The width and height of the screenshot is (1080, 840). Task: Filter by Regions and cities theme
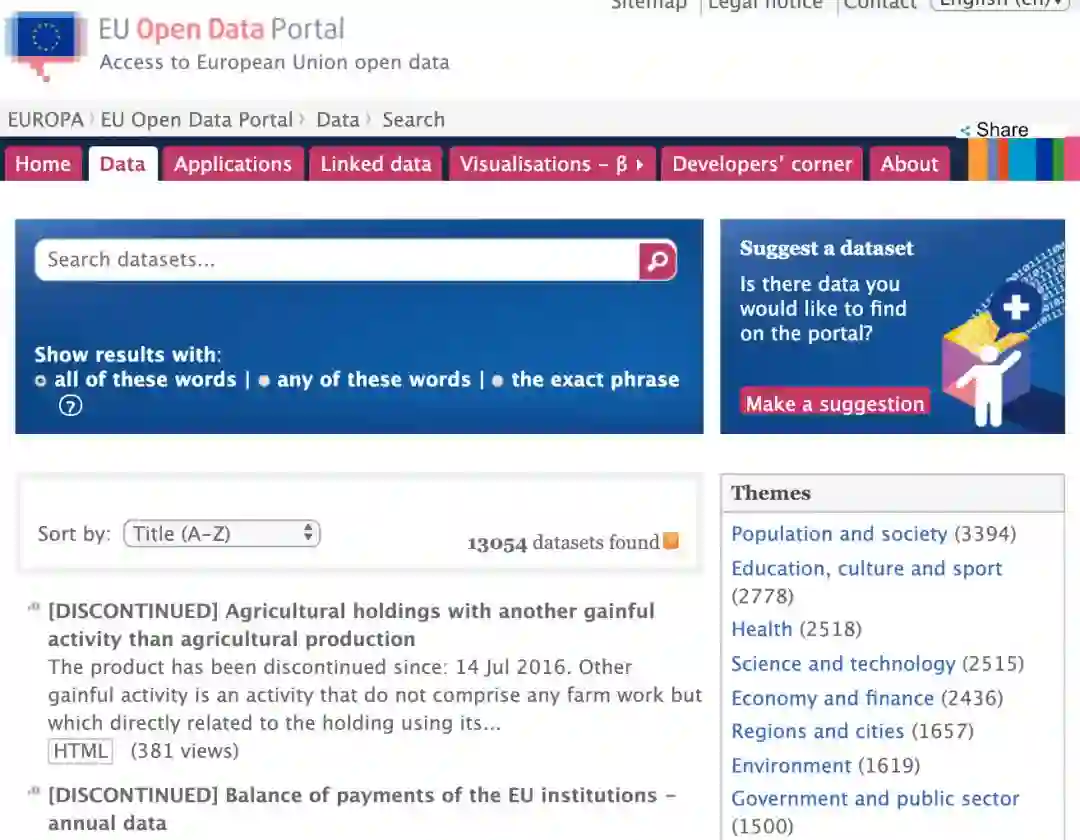(818, 731)
